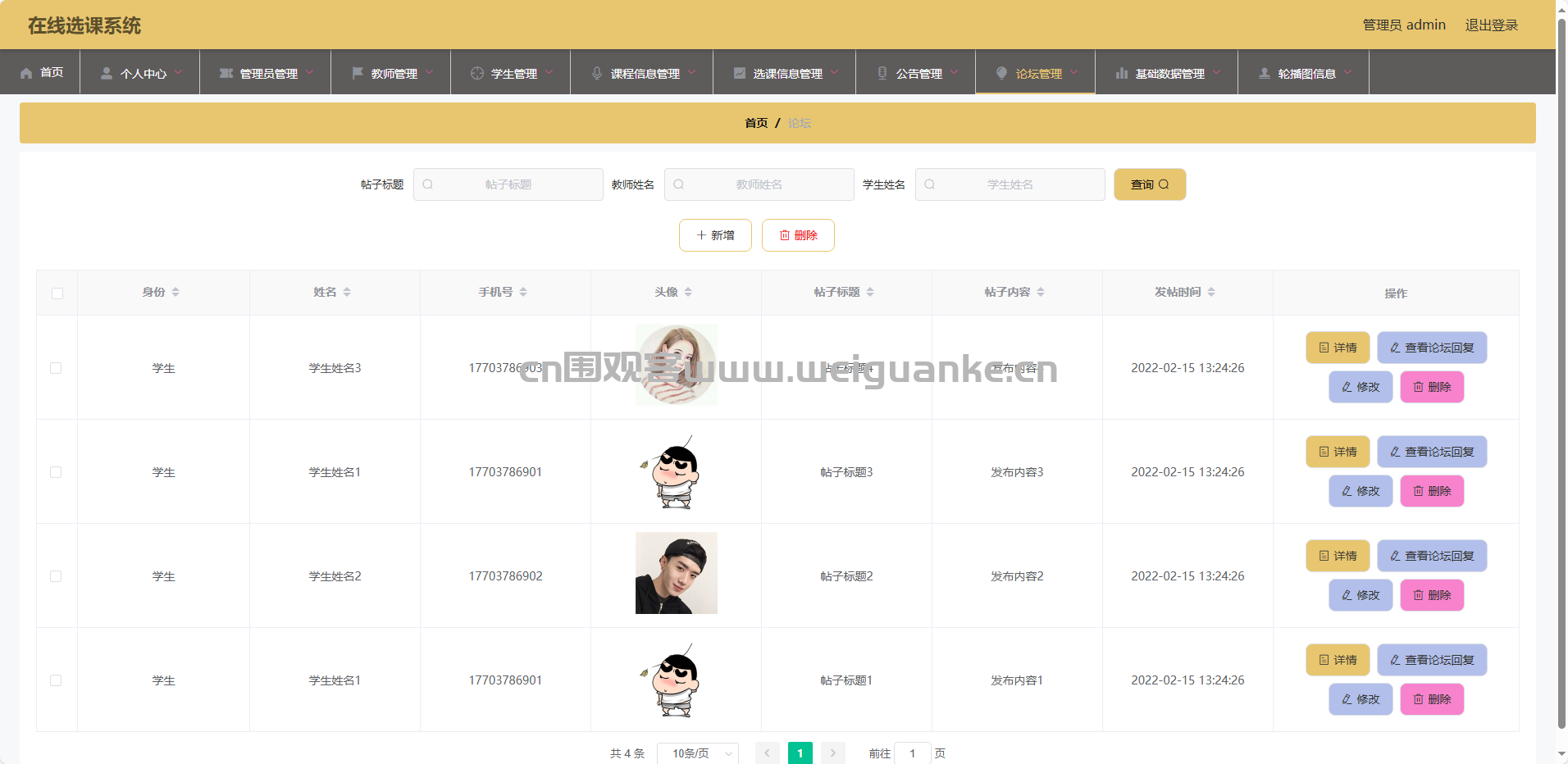Click 退出登录 to log out
Screen dimensions: 1568x764
coord(1491,25)
